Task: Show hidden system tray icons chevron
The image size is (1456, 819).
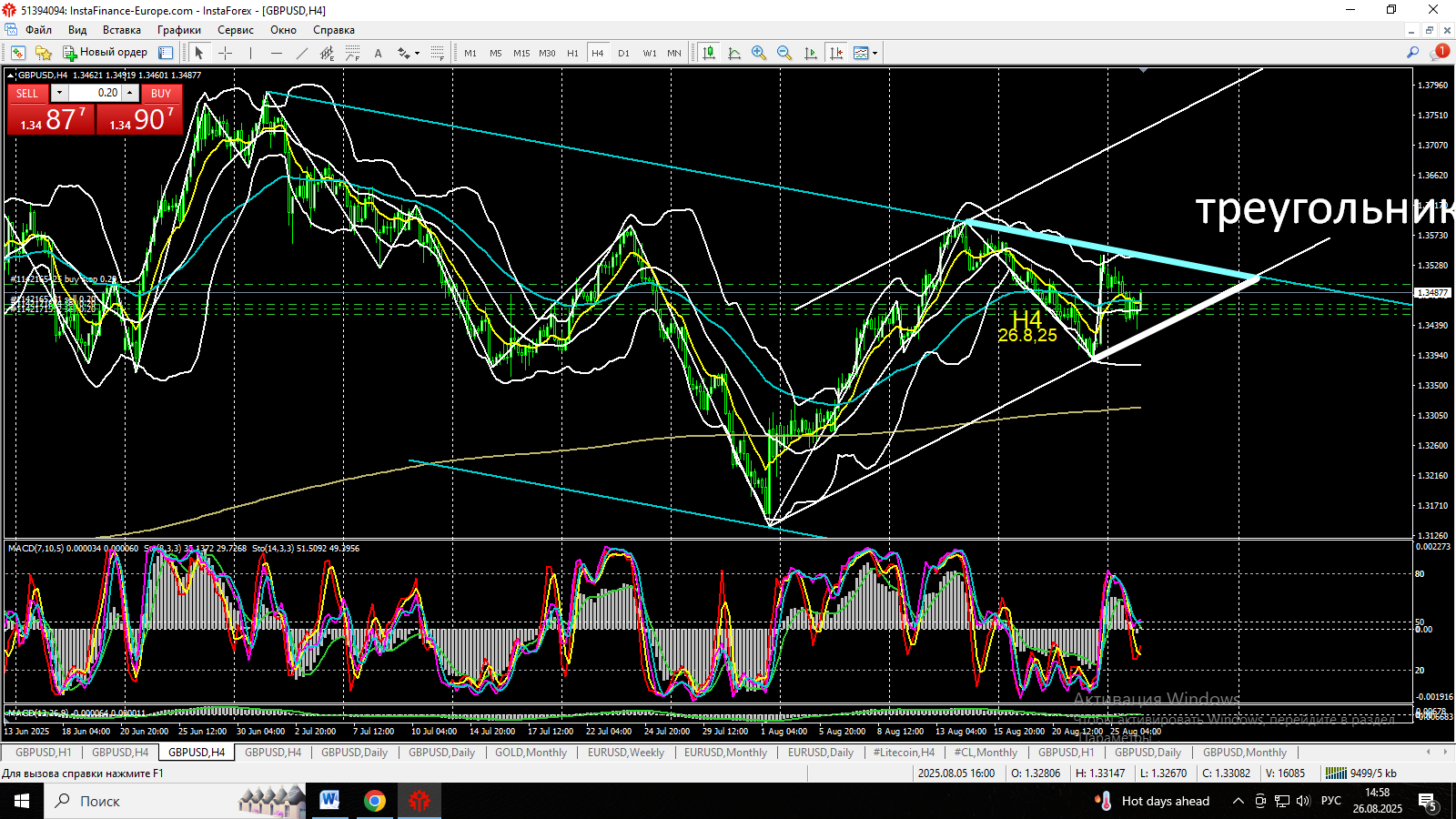Action: pos(1239,801)
